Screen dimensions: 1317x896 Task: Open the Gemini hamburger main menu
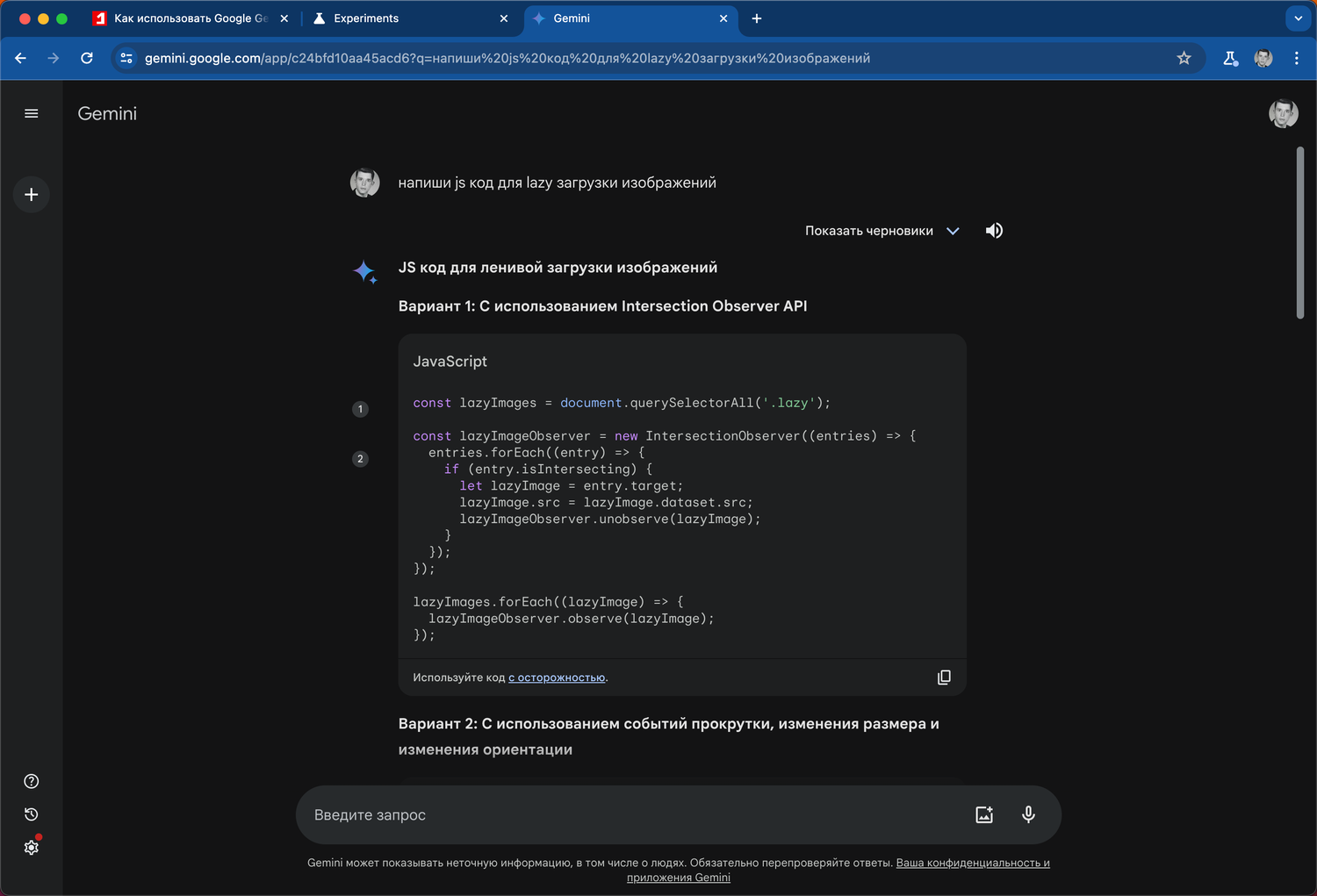[x=32, y=113]
